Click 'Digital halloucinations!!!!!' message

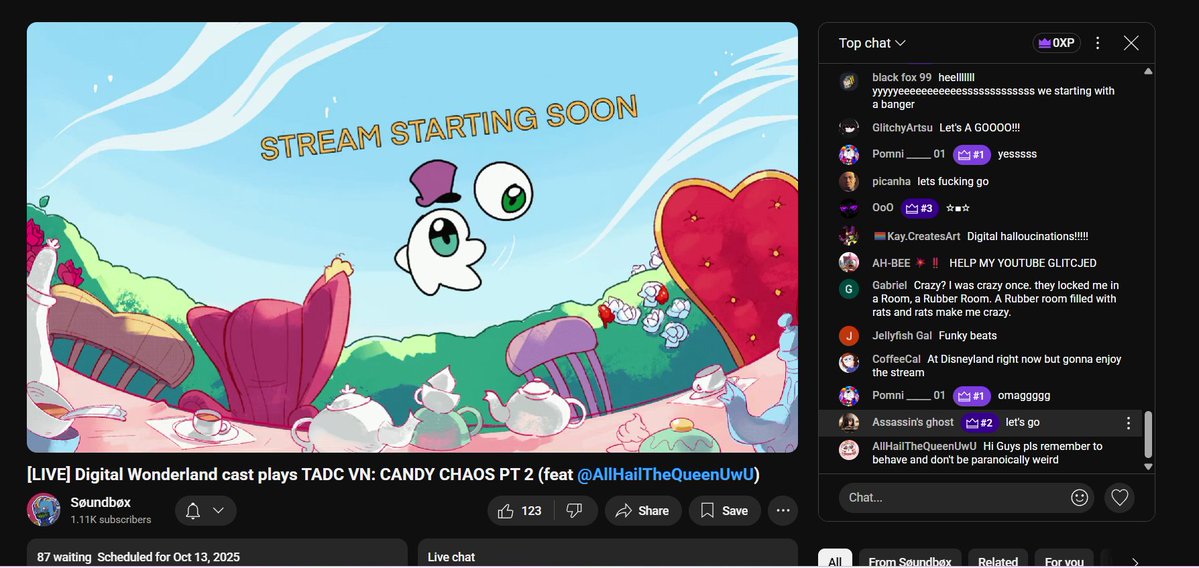(1027, 237)
